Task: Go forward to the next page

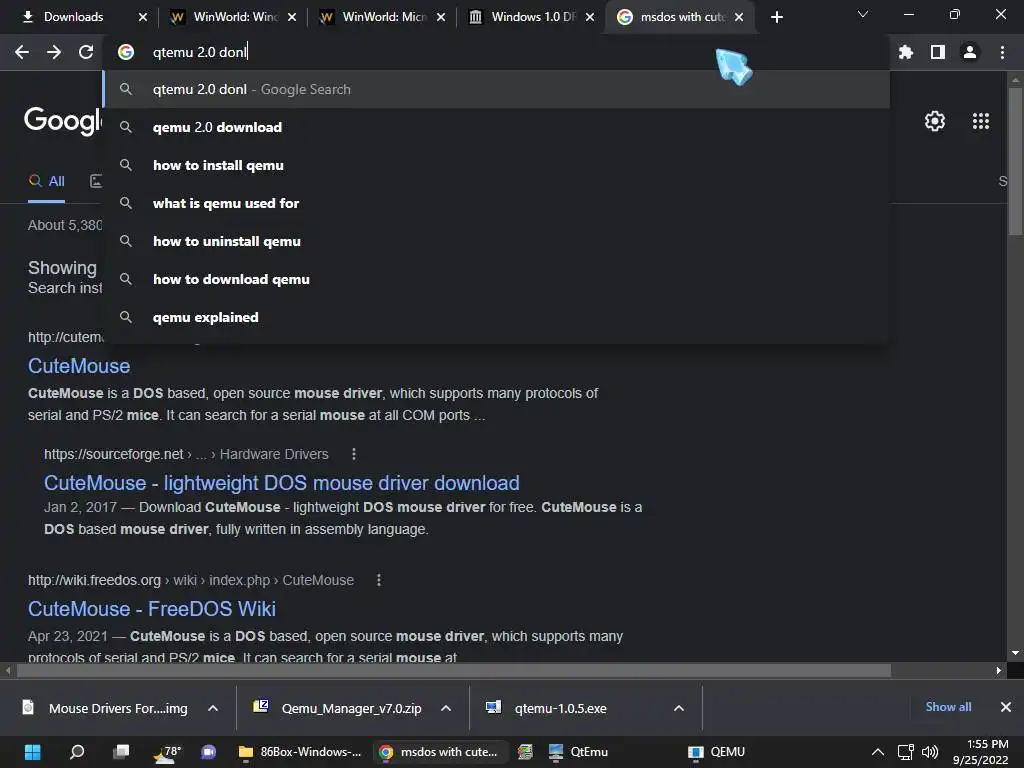Action: point(54,52)
